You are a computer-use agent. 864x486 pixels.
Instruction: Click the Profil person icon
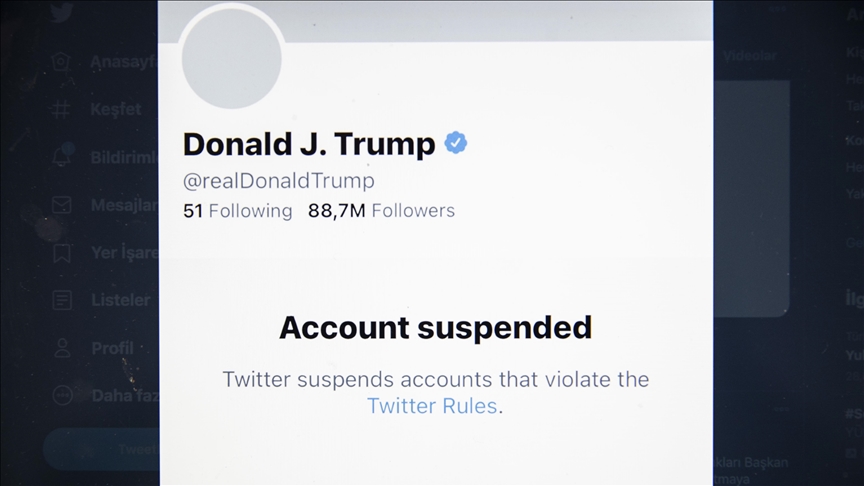(62, 348)
